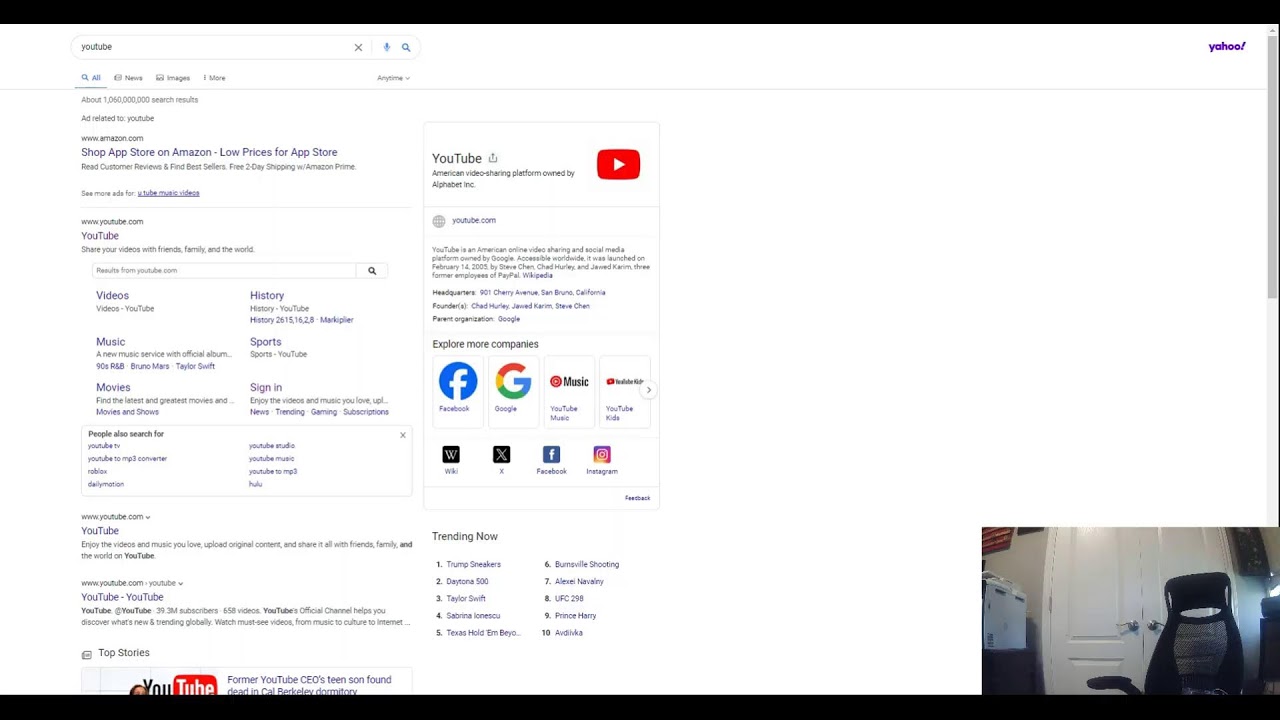Select dailymotion related search

point(106,484)
